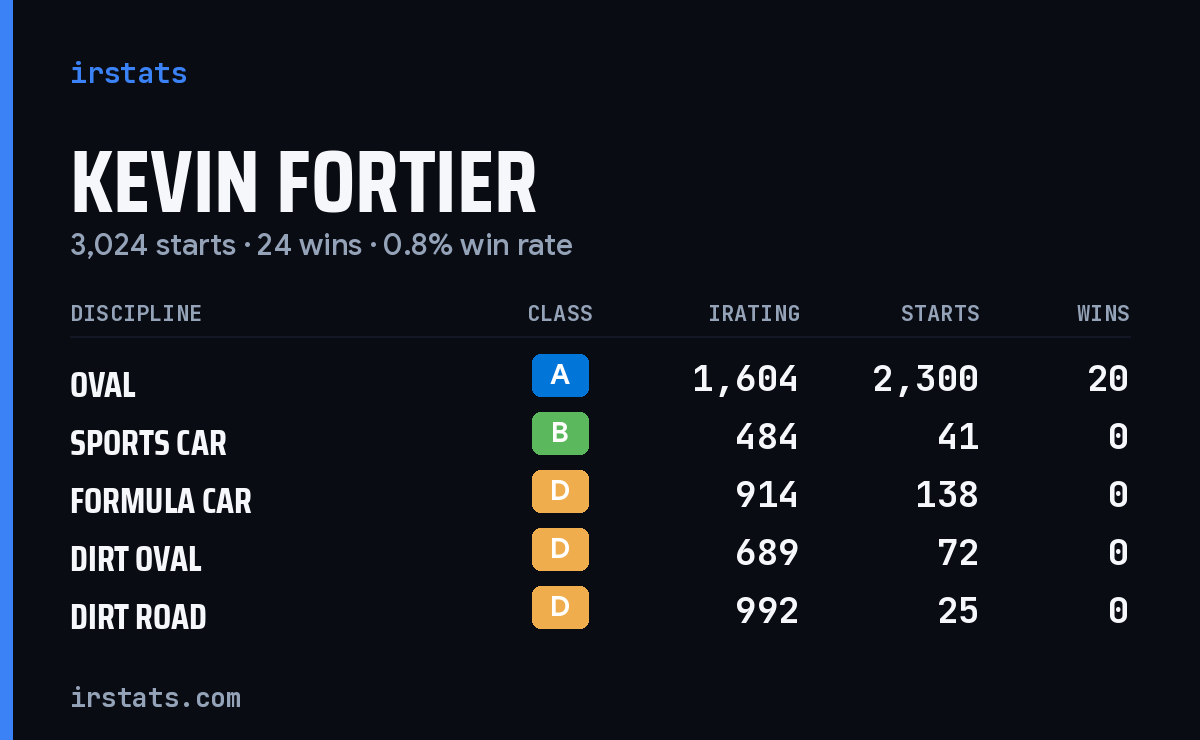Sort by the STARTS column header
Viewport: 1200px width, 740px height.
point(940,313)
